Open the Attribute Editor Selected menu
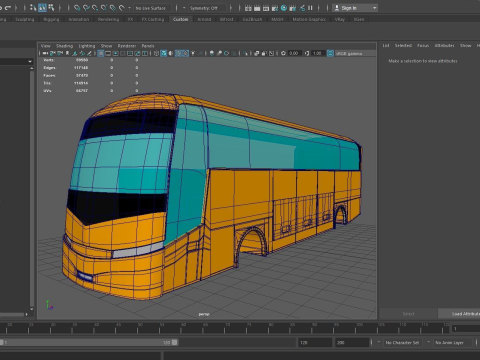Screen dimensions: 480x360 coord(403,45)
